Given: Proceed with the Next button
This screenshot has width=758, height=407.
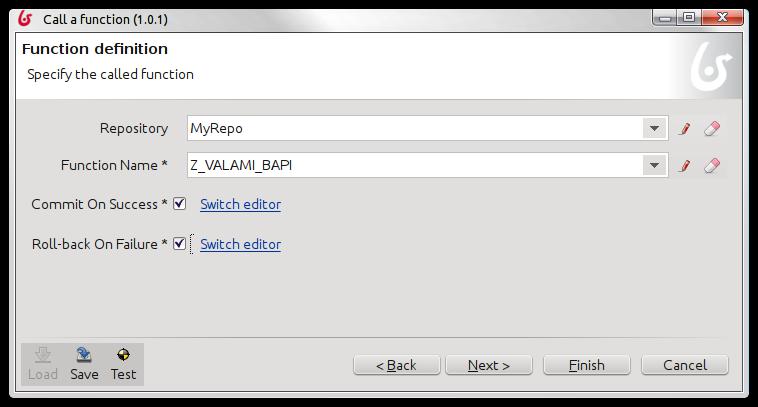Looking at the screenshot, I should 489,365.
